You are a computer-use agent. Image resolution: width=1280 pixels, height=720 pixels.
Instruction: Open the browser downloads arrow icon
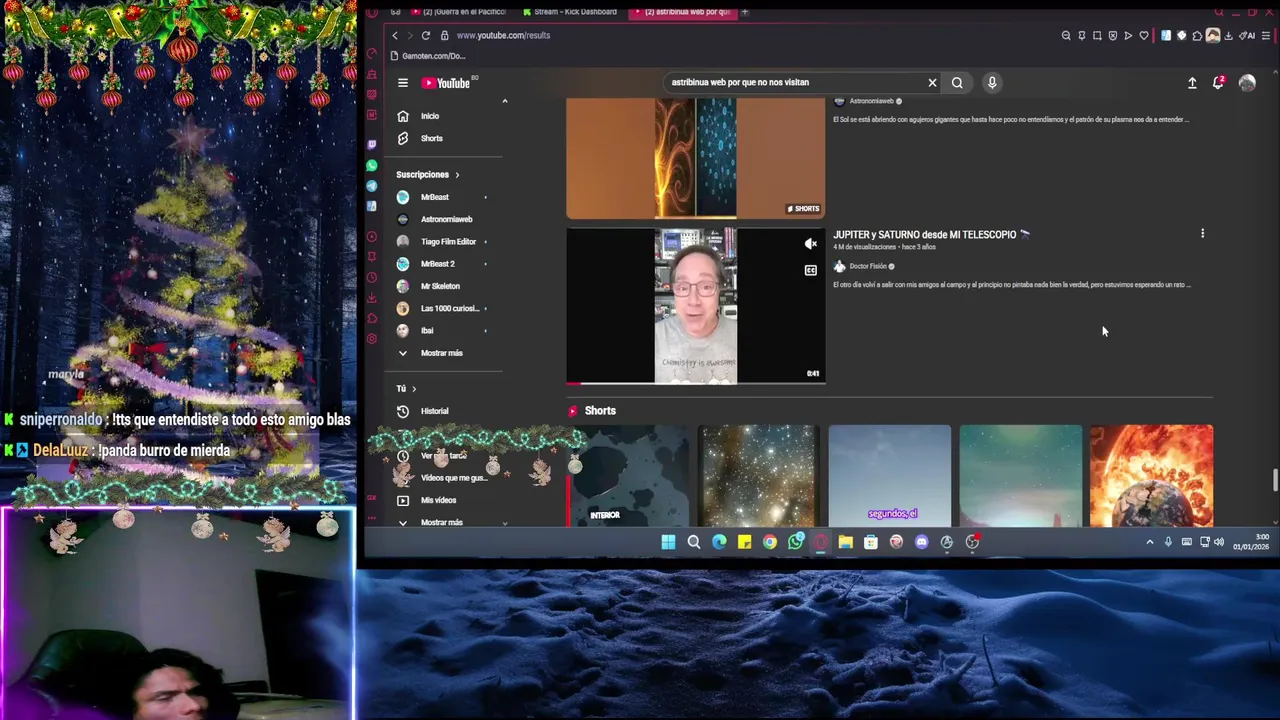tap(1228, 35)
